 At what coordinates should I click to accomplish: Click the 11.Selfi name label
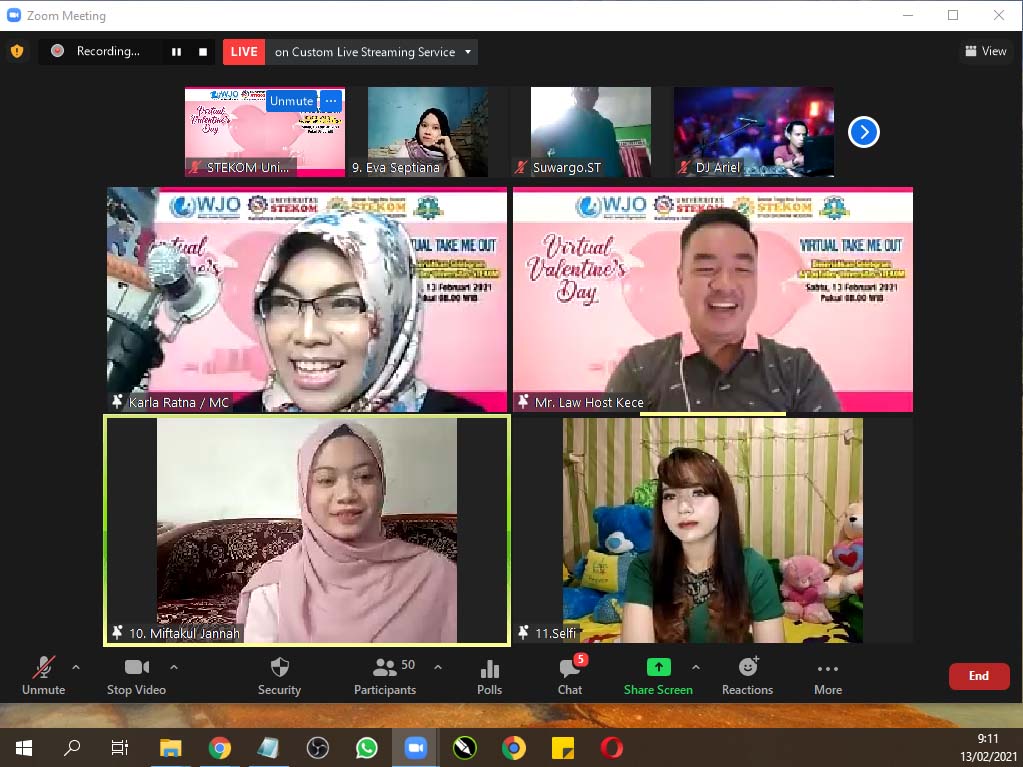click(x=556, y=633)
